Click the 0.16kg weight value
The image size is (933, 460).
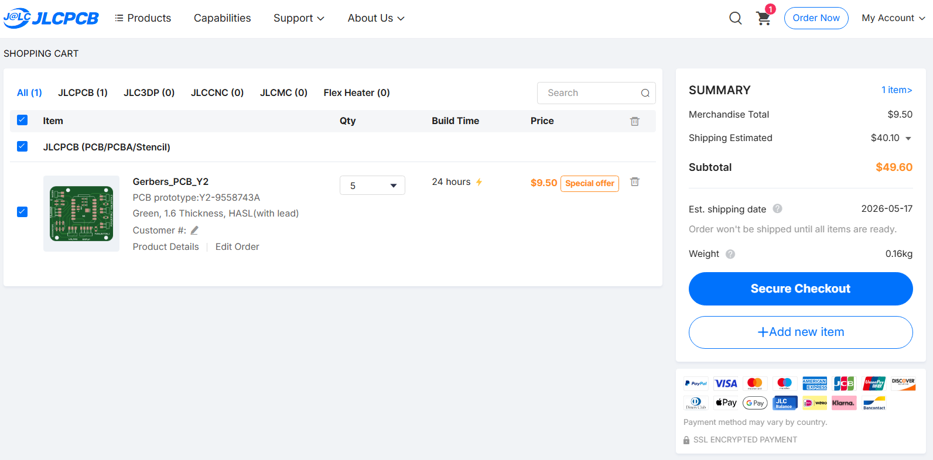[898, 254]
